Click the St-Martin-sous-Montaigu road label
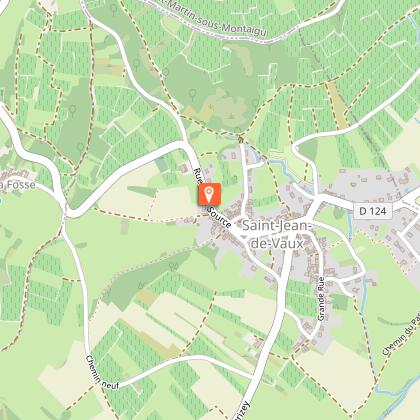420x420 pixels. coord(207,18)
